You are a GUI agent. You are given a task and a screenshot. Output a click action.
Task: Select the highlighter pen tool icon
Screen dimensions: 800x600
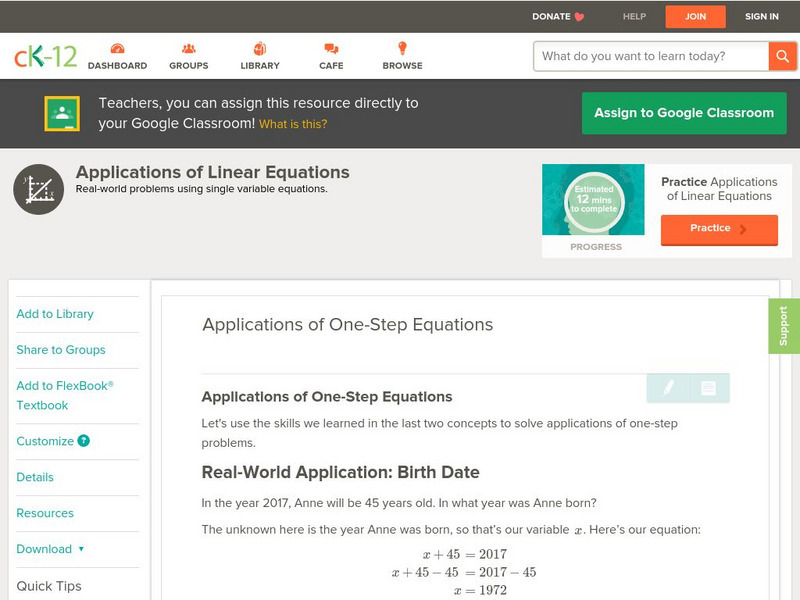pos(668,388)
